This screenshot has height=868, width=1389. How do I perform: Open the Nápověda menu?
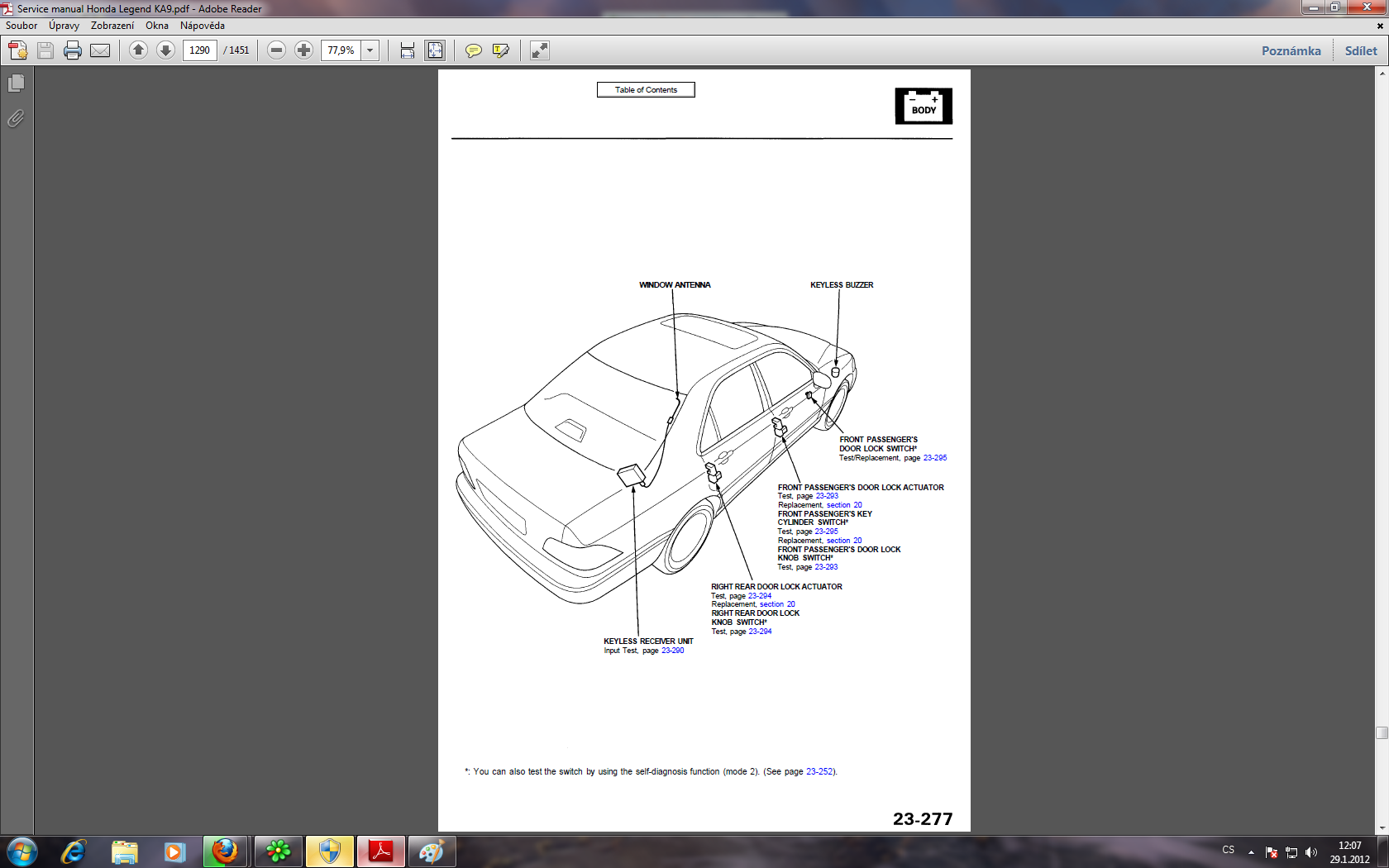coord(203,26)
